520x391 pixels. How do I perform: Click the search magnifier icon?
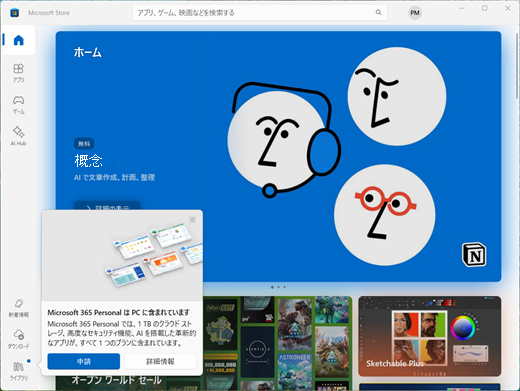(378, 12)
